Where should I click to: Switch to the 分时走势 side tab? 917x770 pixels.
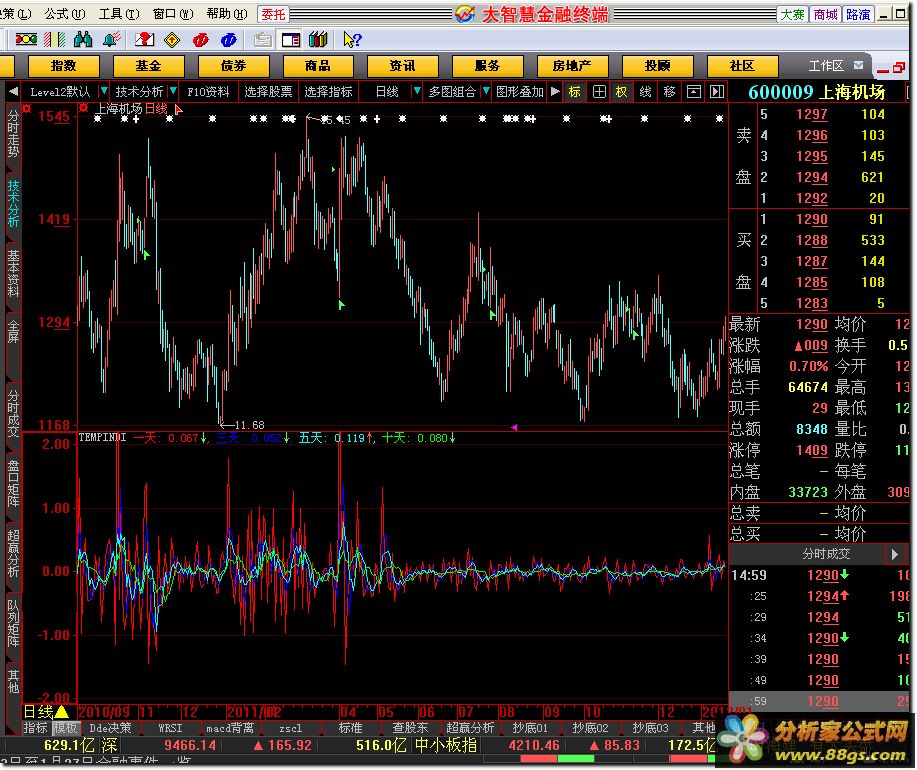[x=13, y=134]
